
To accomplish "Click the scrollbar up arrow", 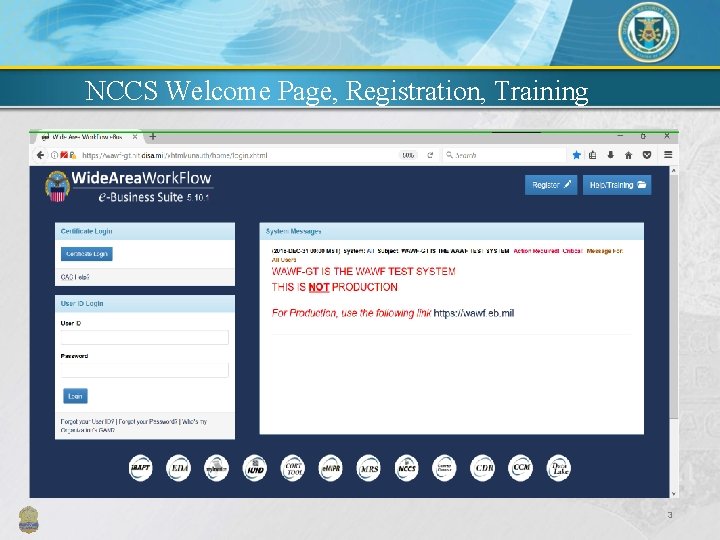I will point(674,170).
